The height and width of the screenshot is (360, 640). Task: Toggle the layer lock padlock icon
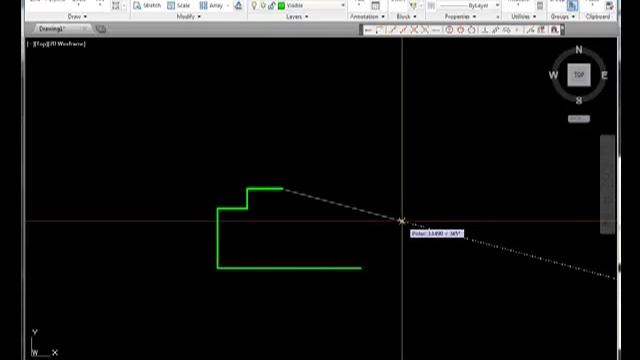point(271,5)
